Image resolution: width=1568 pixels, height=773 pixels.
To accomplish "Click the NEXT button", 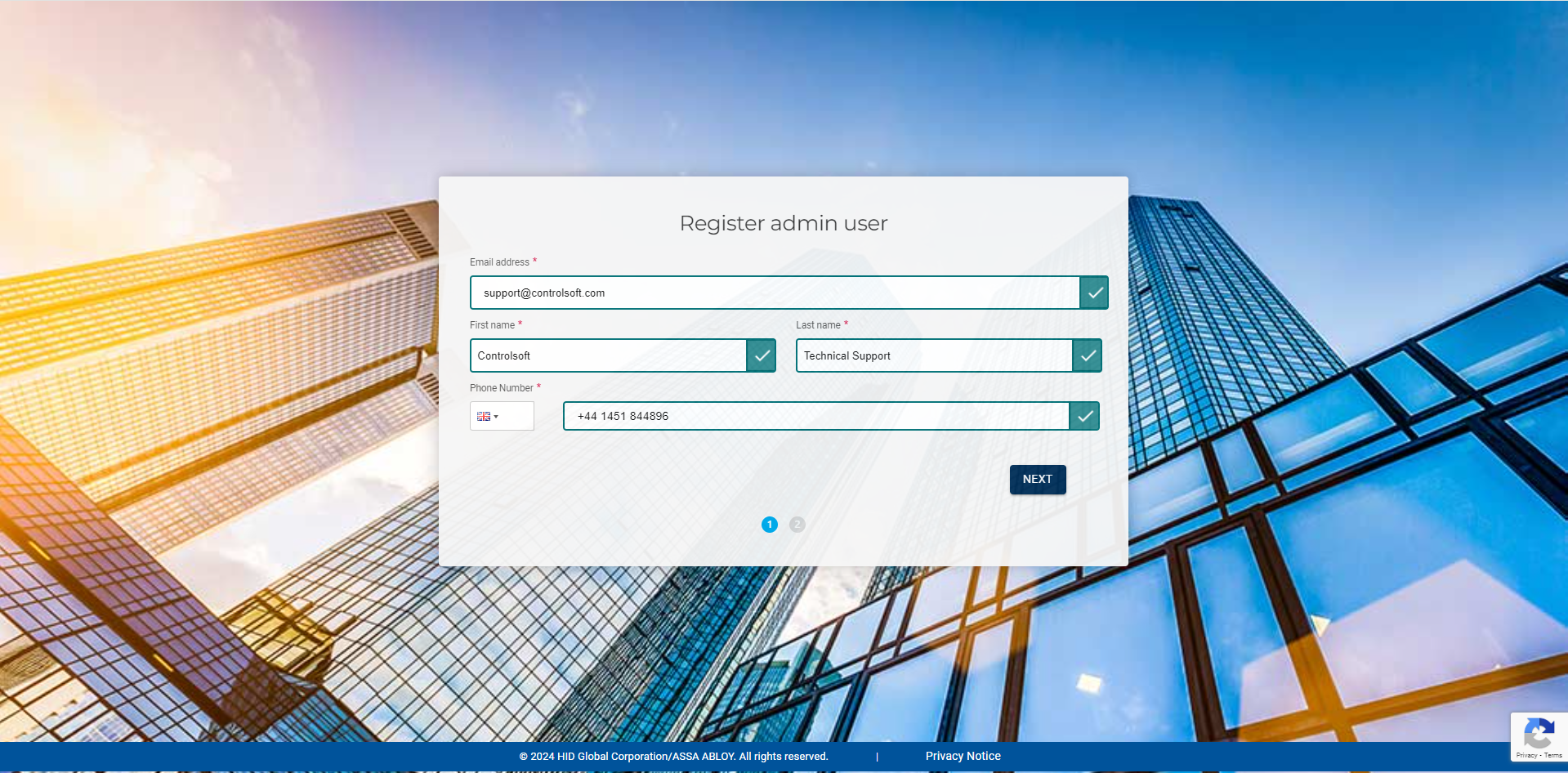I will coord(1038,480).
